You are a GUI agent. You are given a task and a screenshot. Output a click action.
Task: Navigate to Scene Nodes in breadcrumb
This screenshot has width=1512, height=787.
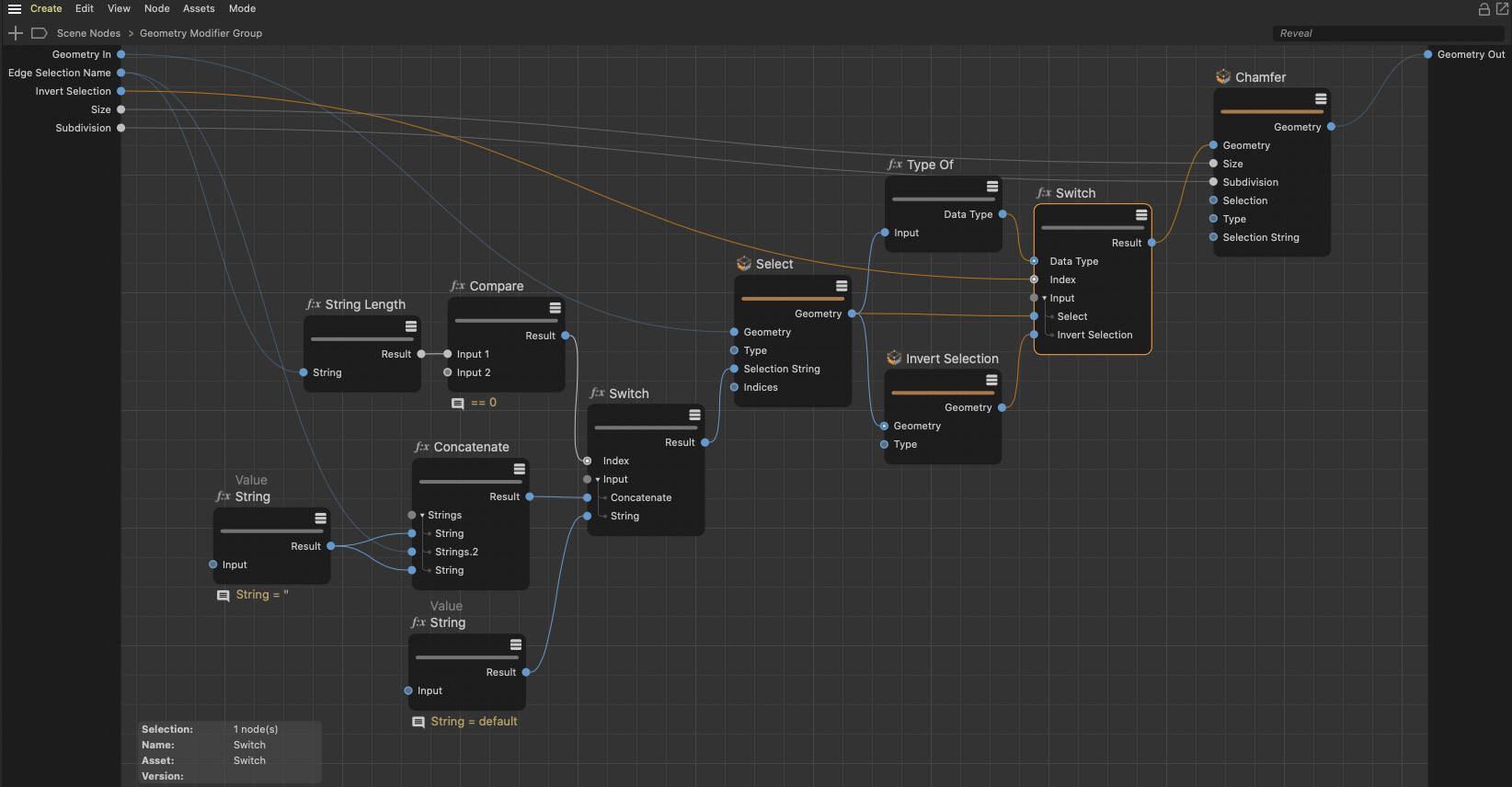point(88,33)
